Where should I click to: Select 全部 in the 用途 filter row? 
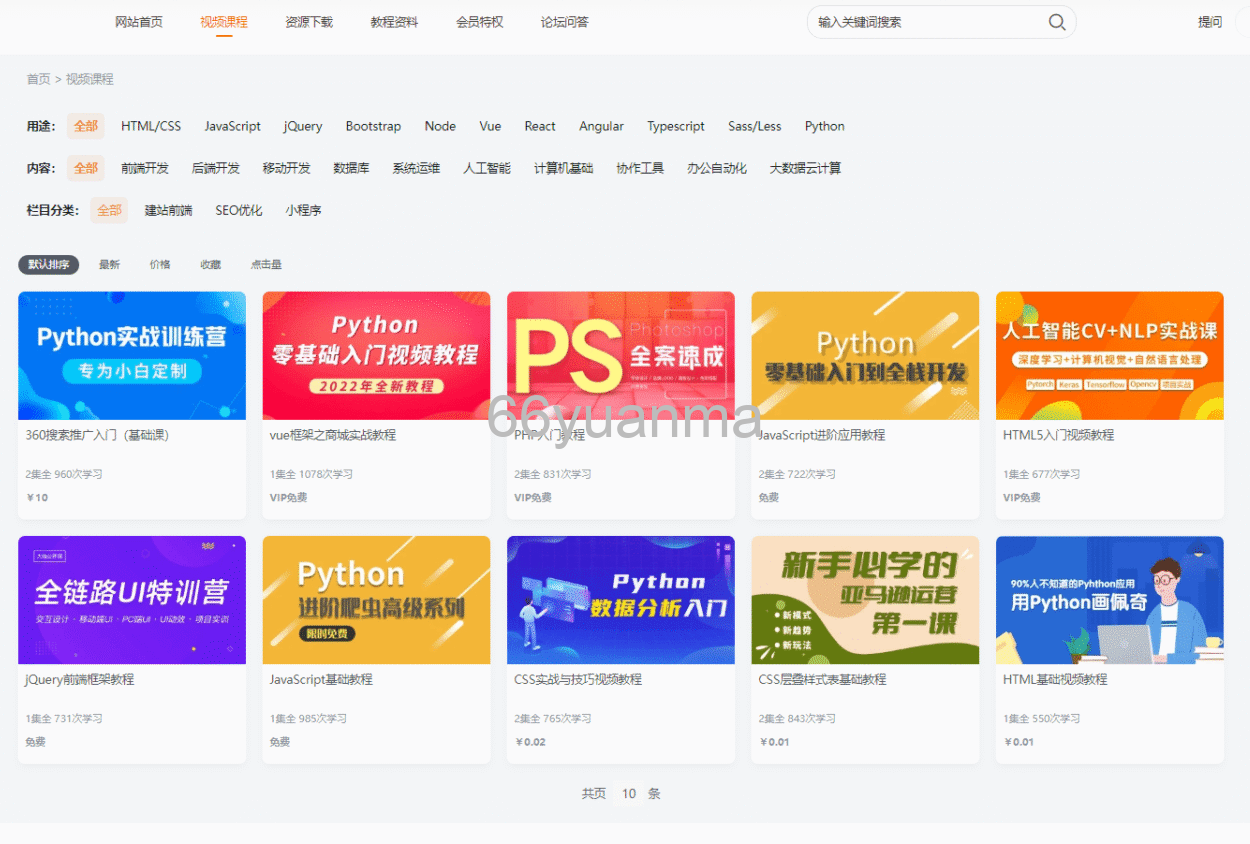(86, 126)
